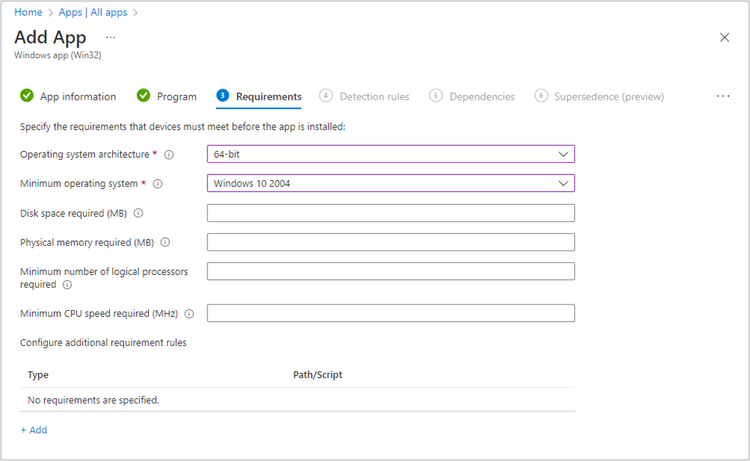Open the Minimum operating system dropdown
This screenshot has width=750, height=461.
coord(390,183)
